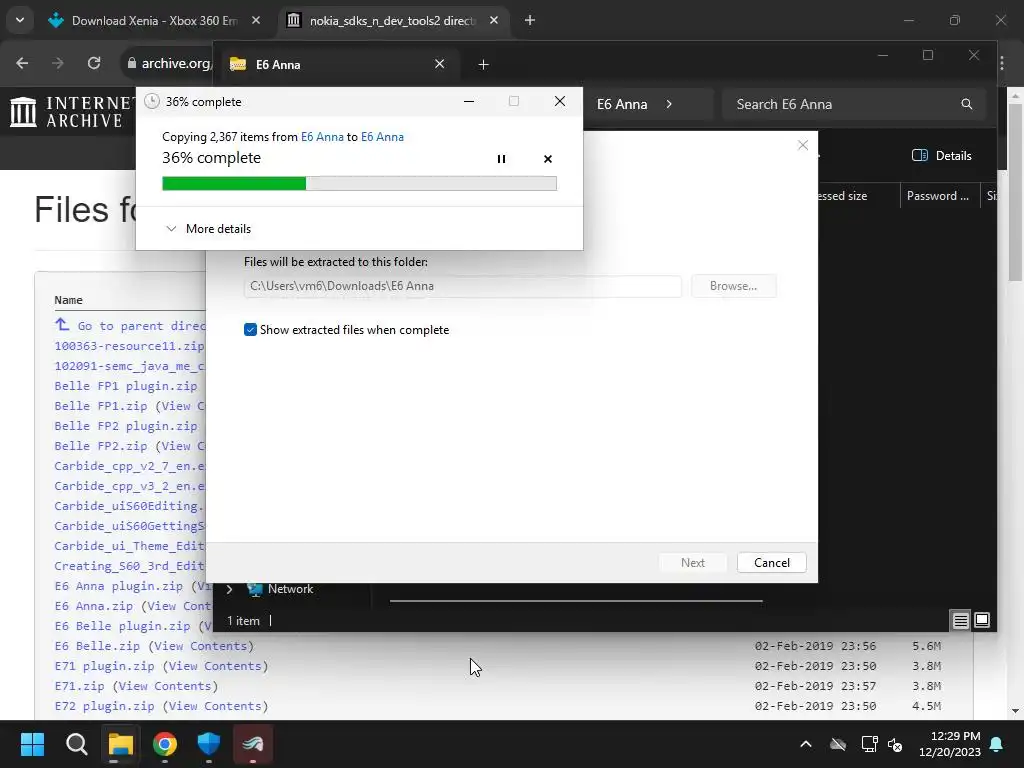Click Cancel in the extract dialog

click(771, 562)
